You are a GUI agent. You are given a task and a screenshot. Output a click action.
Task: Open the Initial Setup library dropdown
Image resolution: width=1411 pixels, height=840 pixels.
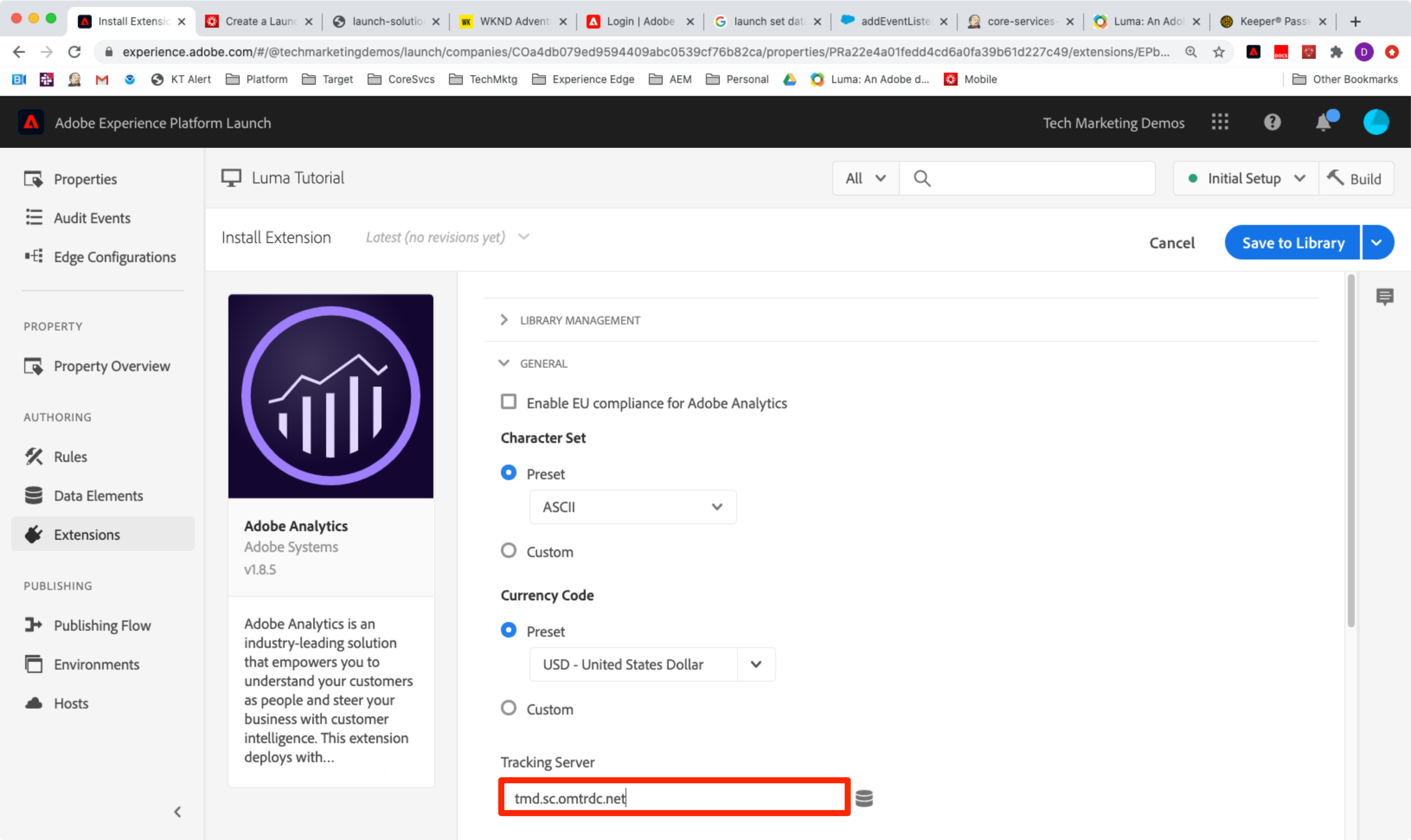click(x=1245, y=179)
